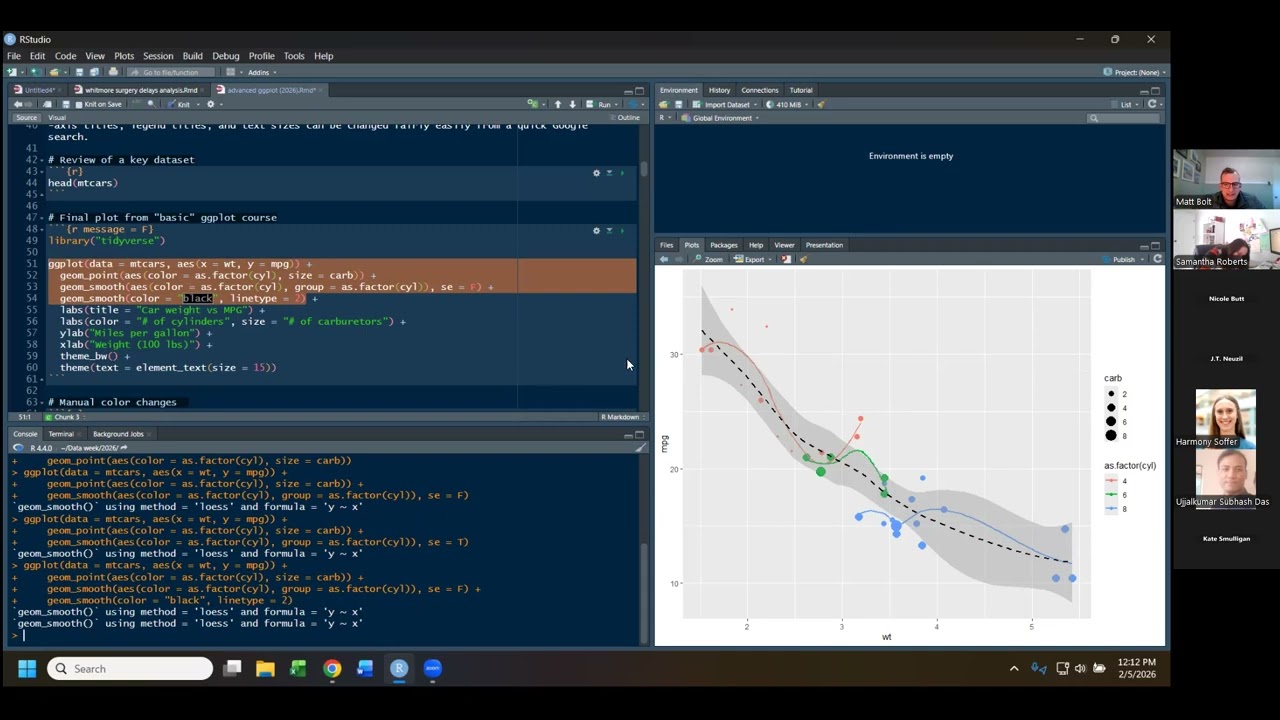Clear all plots with the broom icon
Viewport: 1280px width, 720px height.
click(x=803, y=259)
